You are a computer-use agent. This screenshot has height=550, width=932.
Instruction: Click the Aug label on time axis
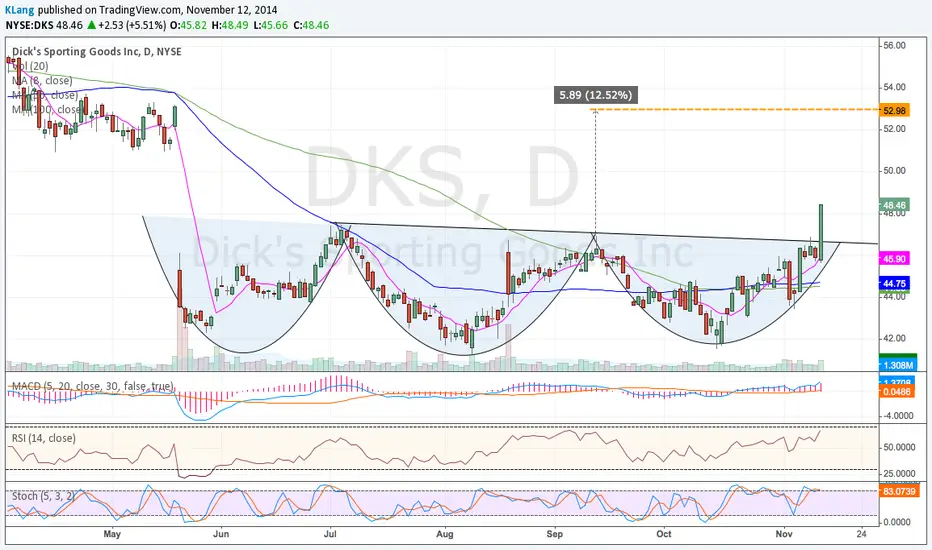click(445, 534)
